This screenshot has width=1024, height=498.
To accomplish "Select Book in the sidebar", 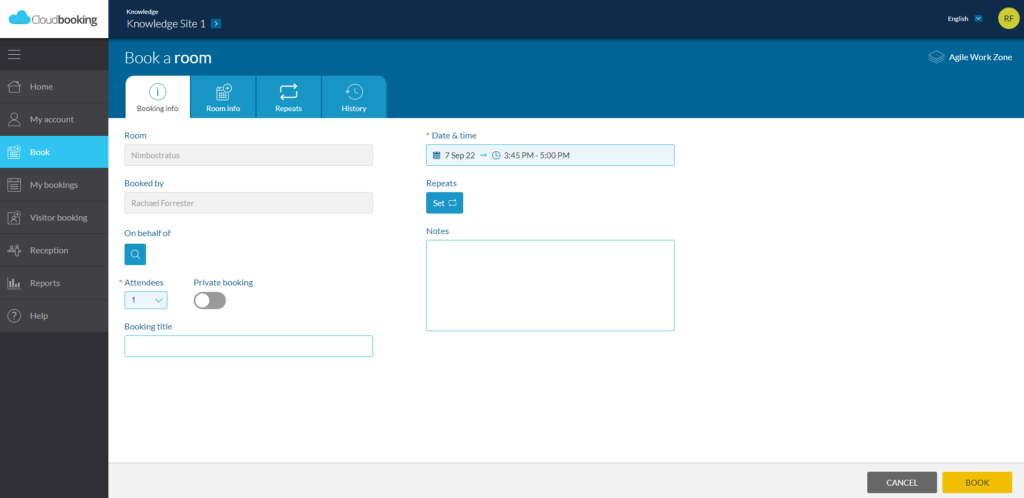I will tap(54, 152).
